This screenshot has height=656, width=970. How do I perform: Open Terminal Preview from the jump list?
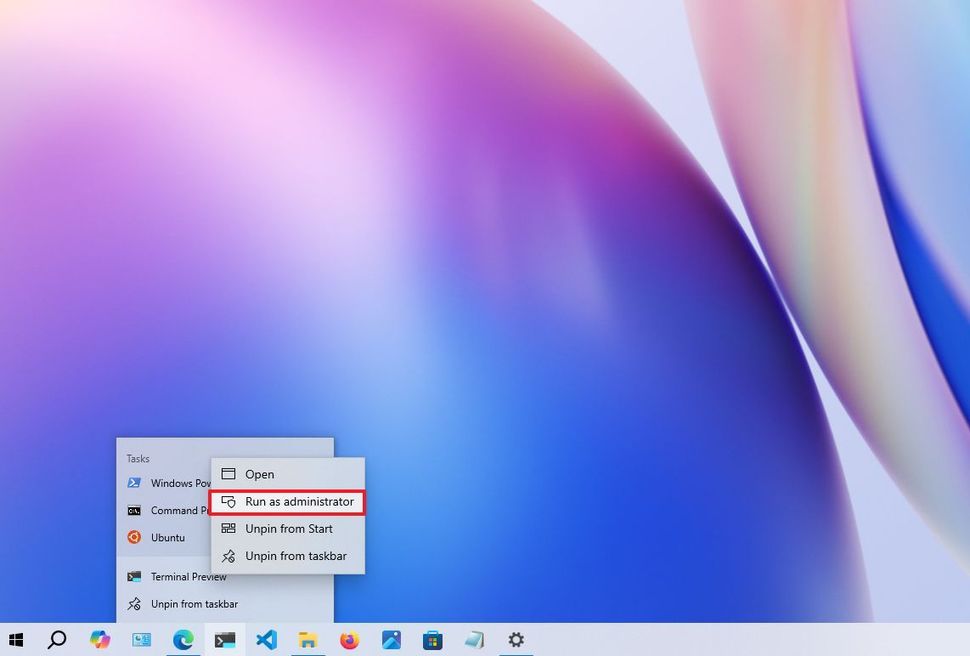(187, 576)
